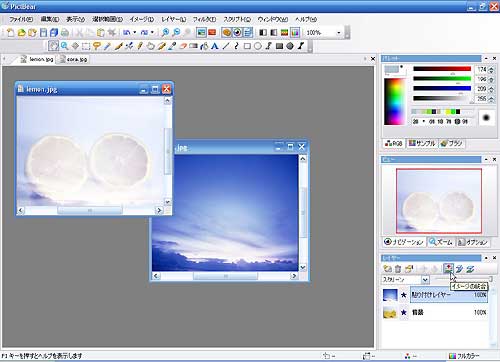Open the スクリーン blend mode dropdown
The image size is (500, 362).
click(425, 280)
